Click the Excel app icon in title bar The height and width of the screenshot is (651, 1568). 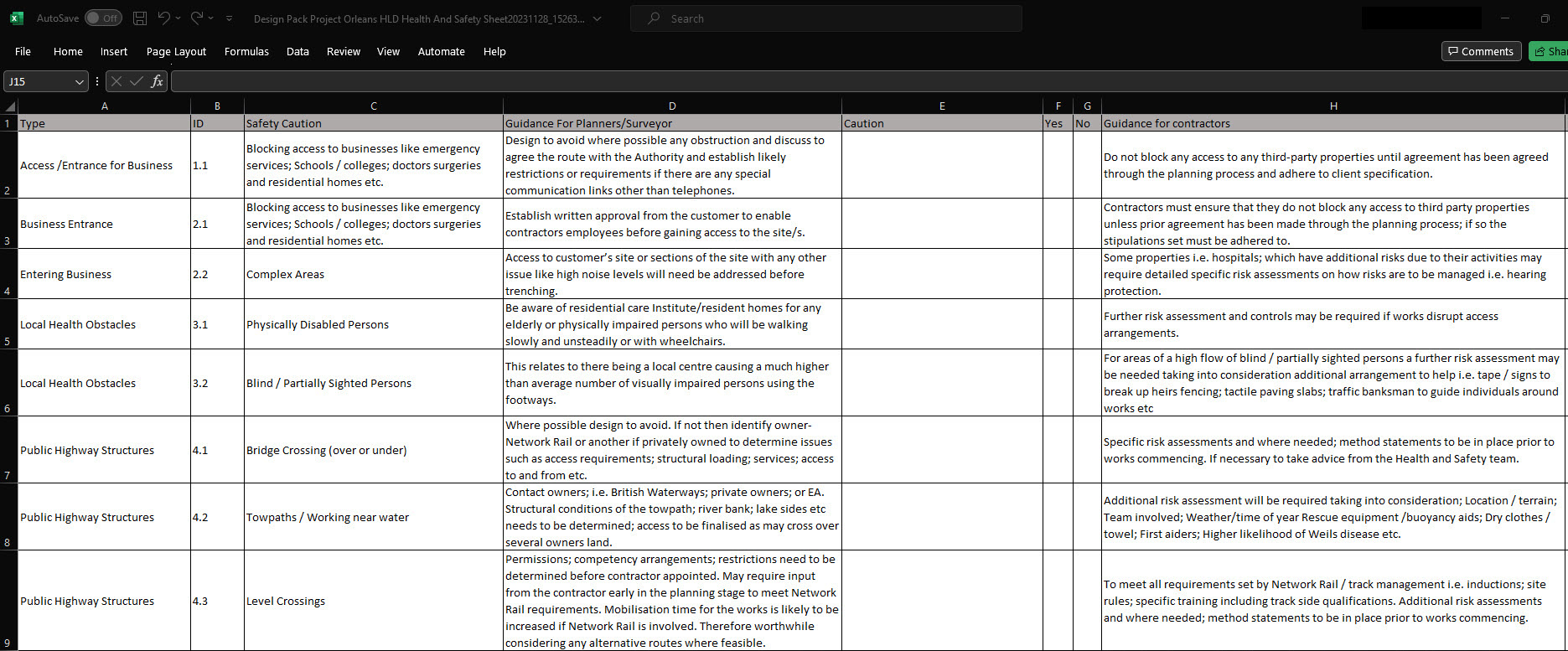16,18
